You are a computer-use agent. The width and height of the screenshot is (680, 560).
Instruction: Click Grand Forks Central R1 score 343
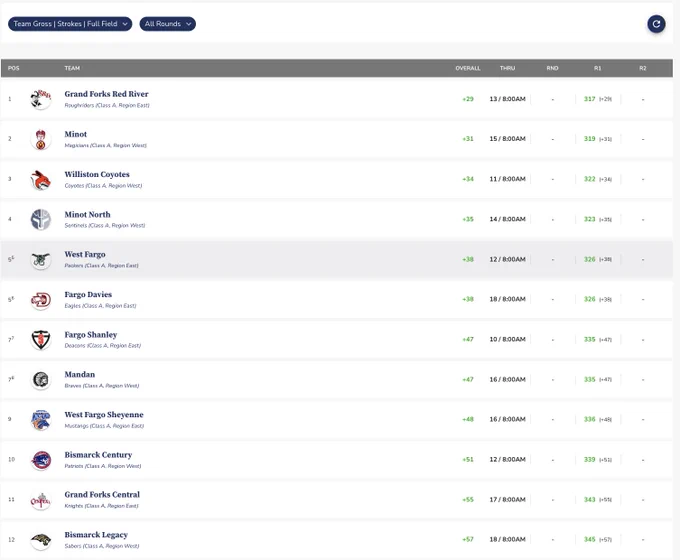pos(589,500)
